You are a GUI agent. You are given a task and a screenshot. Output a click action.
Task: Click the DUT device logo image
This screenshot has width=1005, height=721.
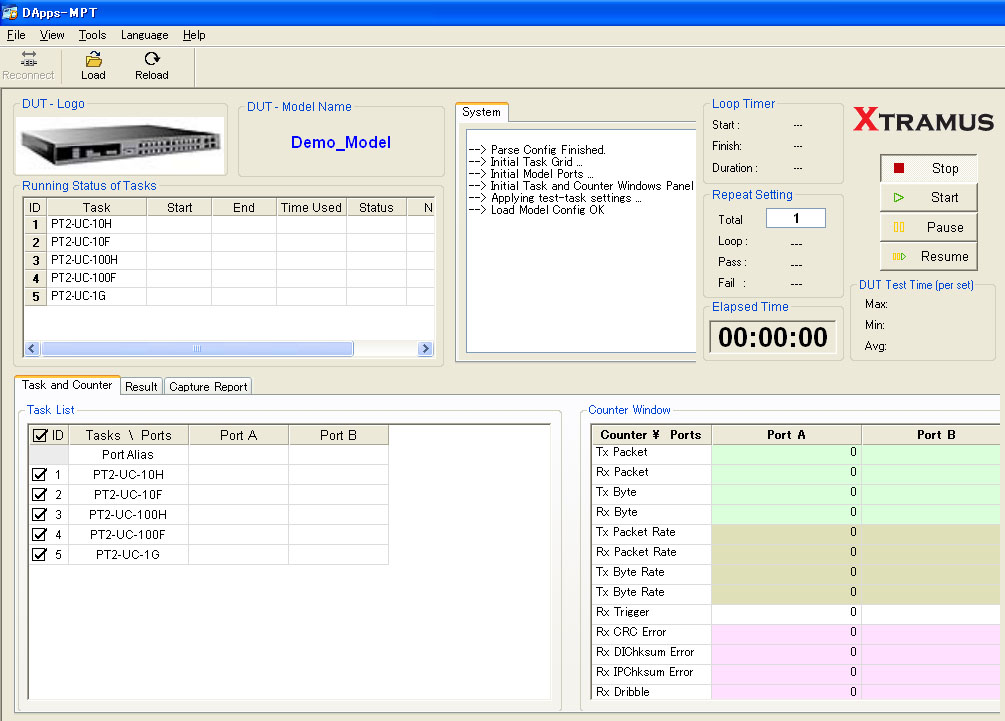tap(120, 145)
